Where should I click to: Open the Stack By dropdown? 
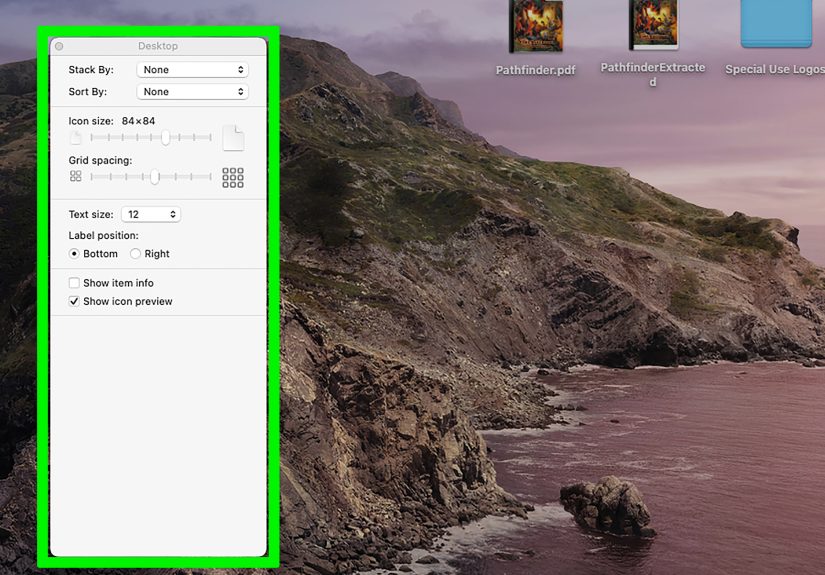192,69
